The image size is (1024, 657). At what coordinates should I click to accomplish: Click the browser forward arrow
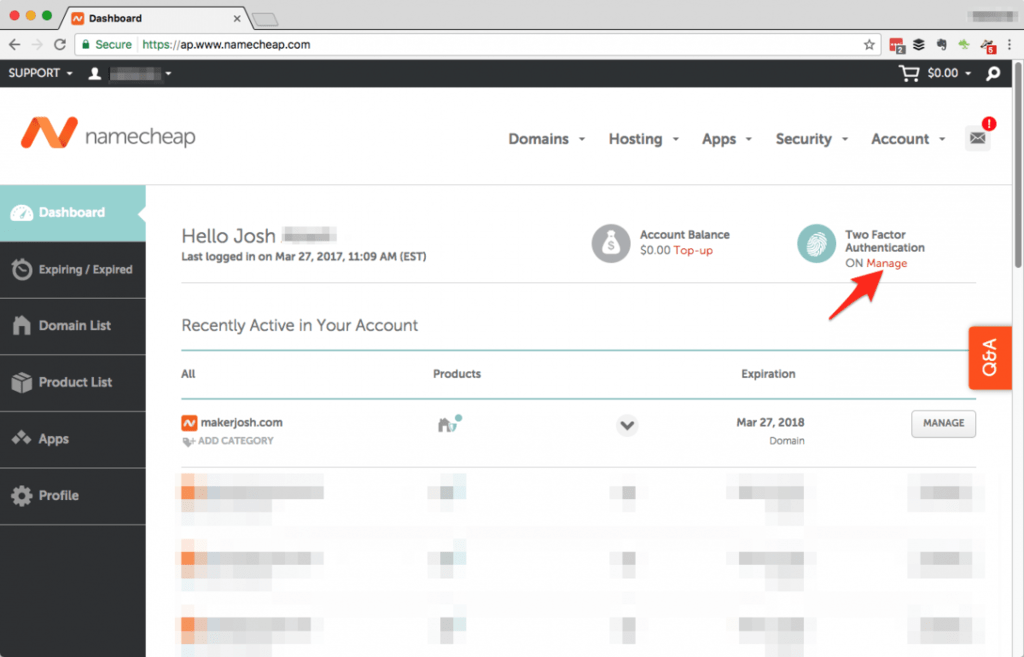[37, 44]
